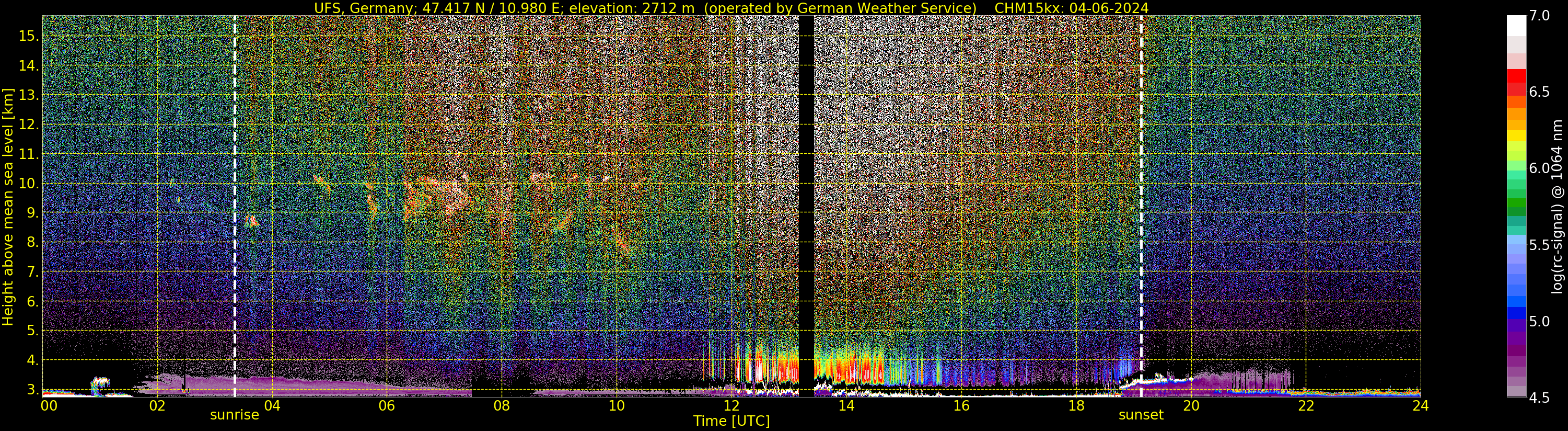Viewport: 1568px width, 431px height.
Task: Click the blue colorbar segment near 5.0
Action: point(1516,313)
